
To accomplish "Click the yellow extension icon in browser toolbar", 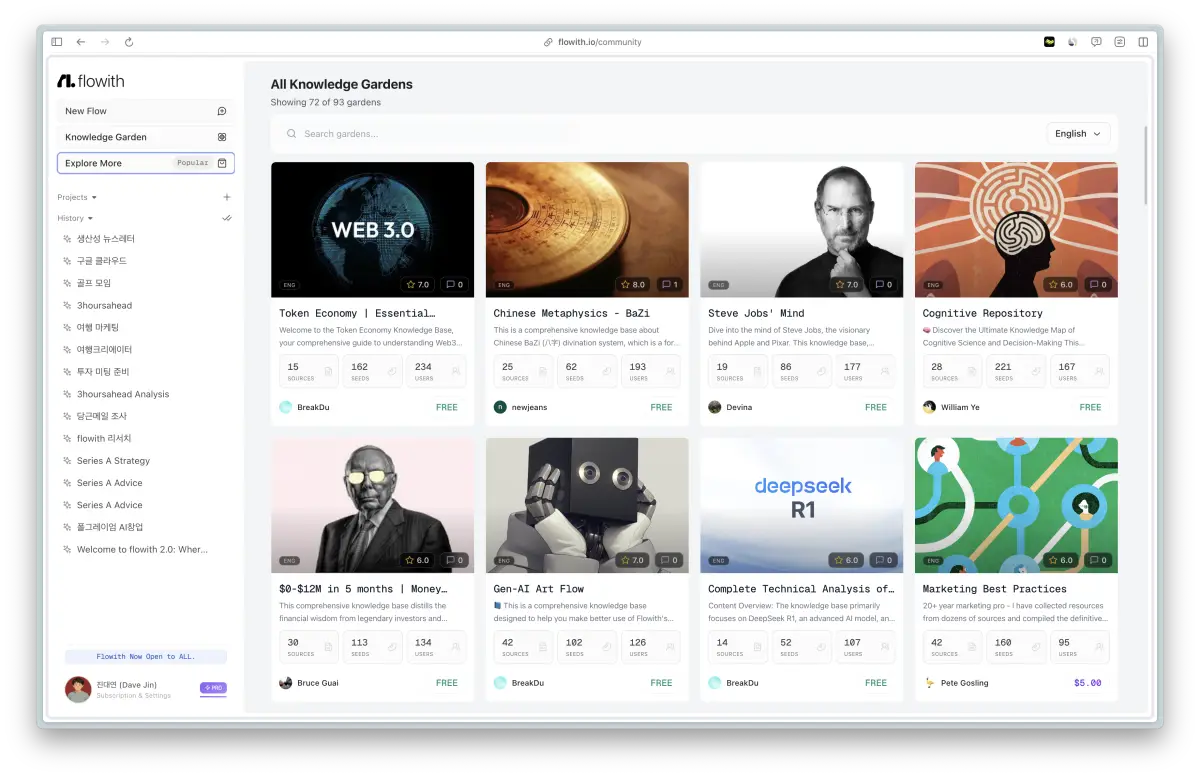I will pos(1049,42).
